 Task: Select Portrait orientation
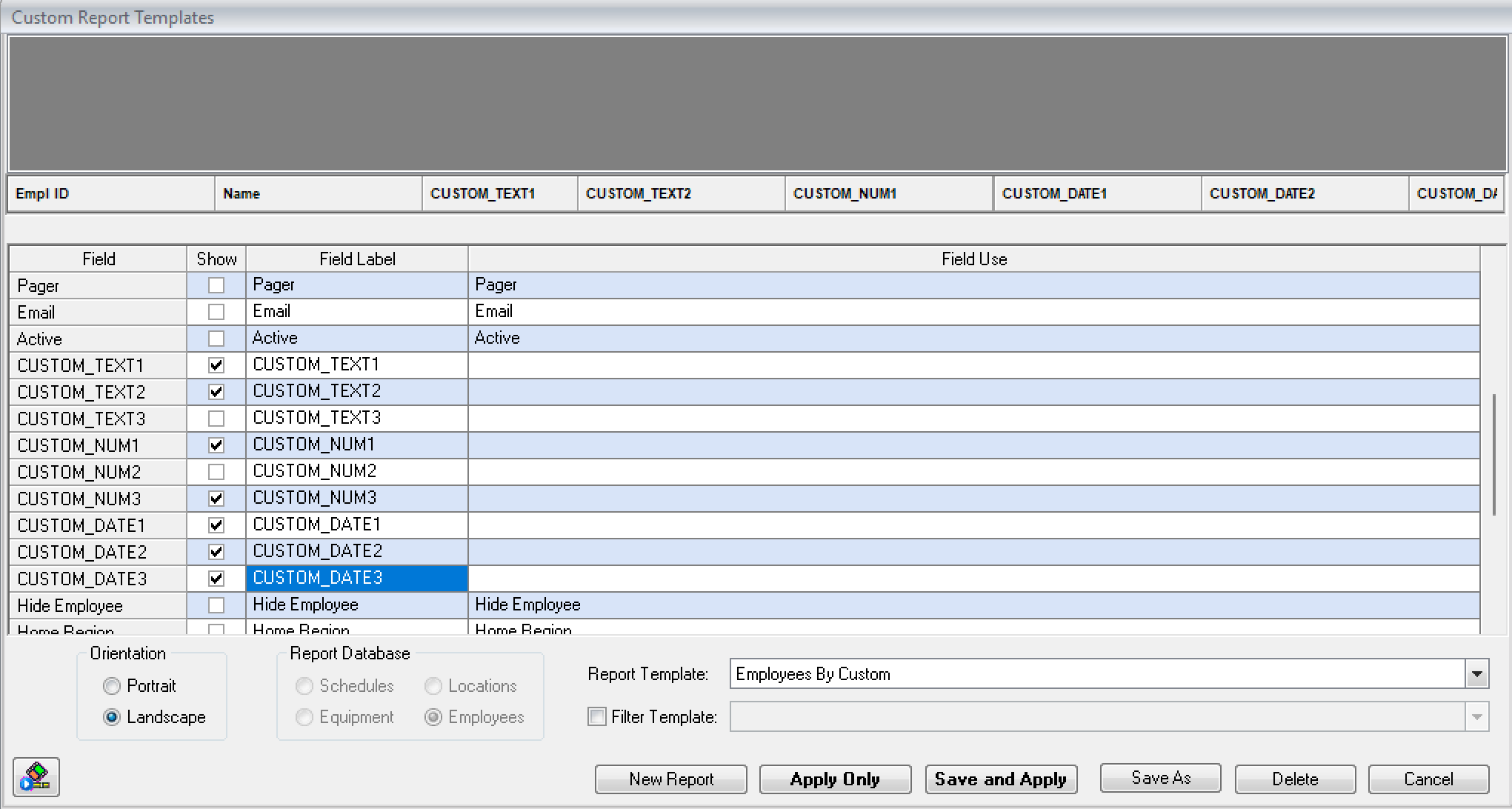112,686
